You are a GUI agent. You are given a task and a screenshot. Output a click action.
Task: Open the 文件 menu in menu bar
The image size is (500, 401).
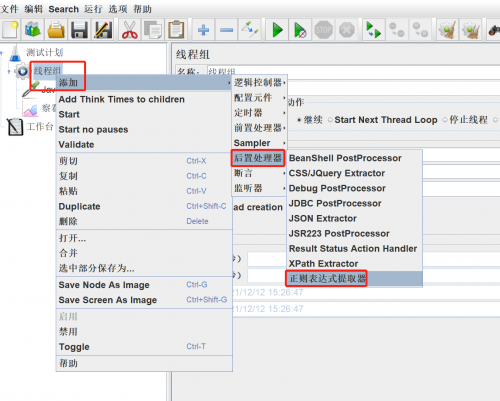coord(9,9)
